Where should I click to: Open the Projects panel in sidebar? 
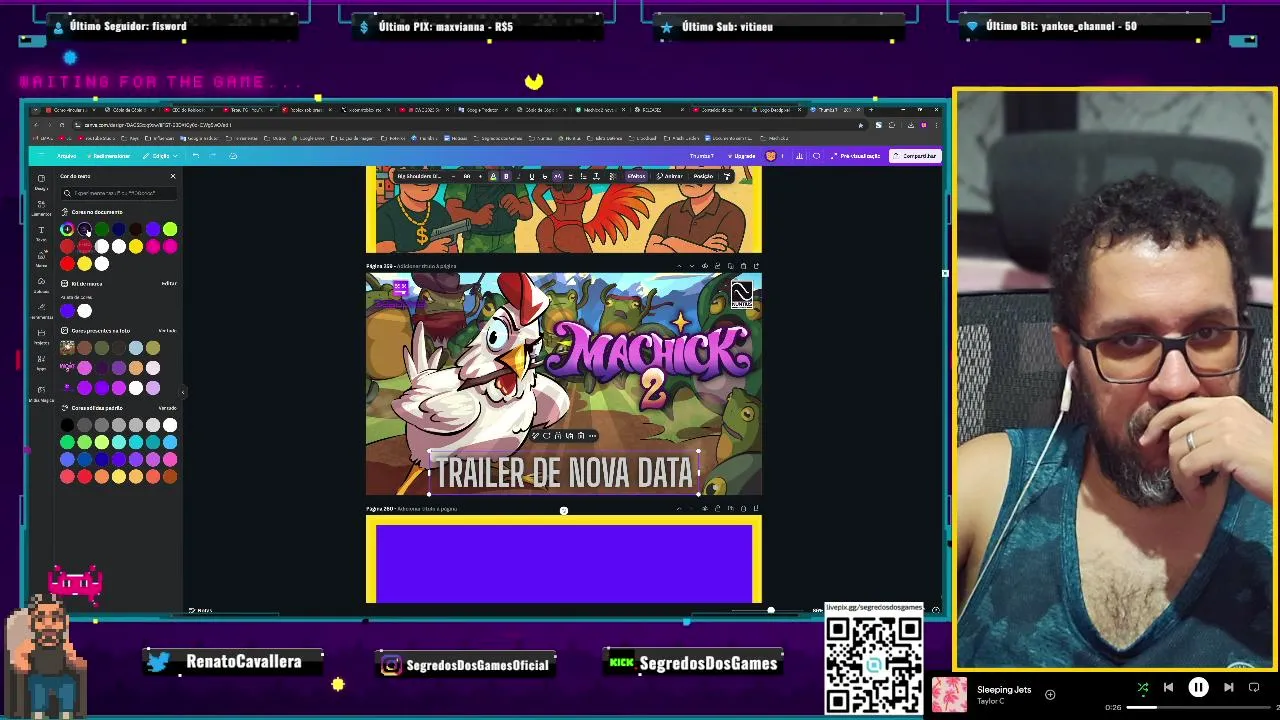pyautogui.click(x=41, y=336)
